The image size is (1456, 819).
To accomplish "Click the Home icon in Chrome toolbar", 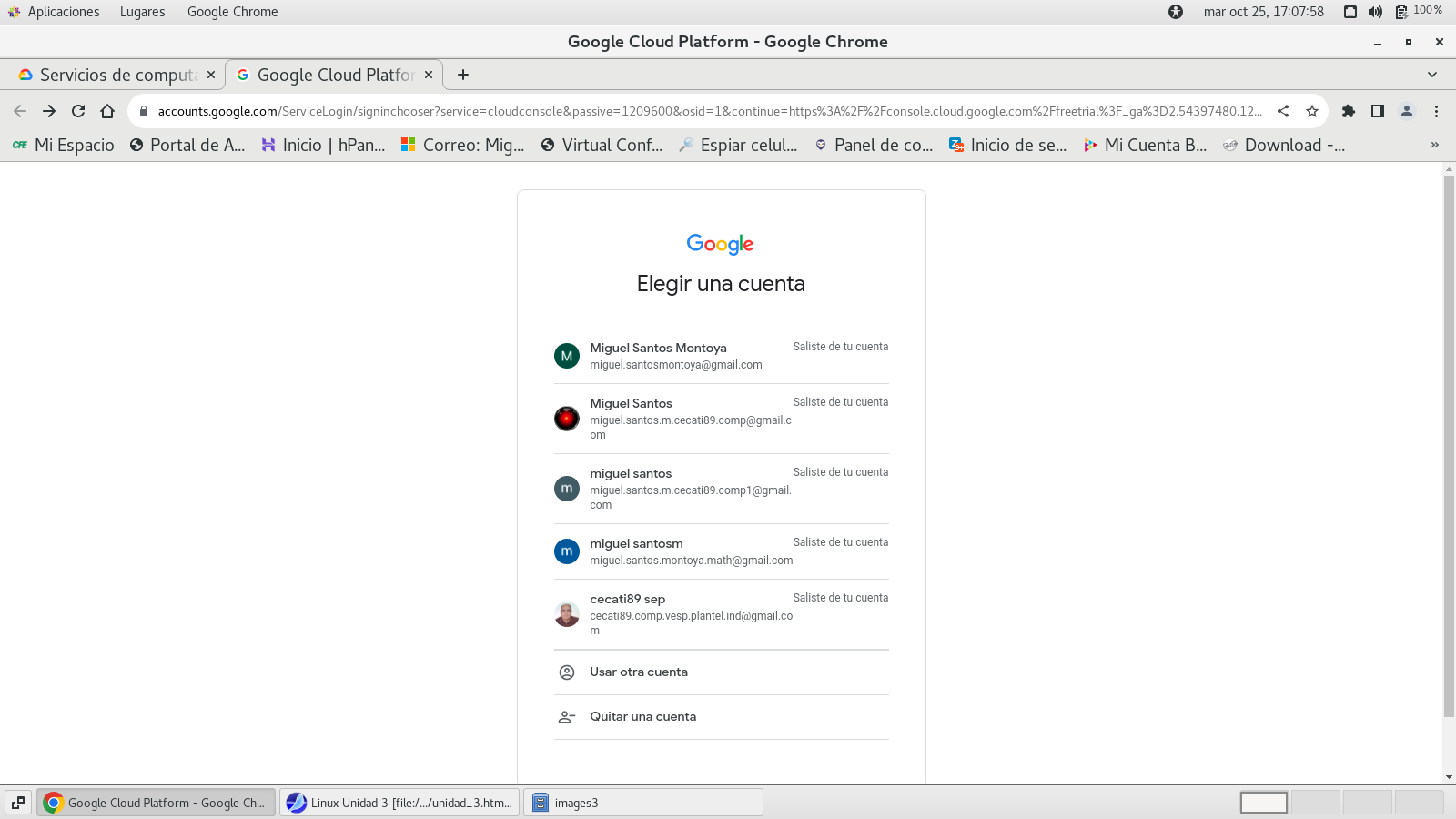I will tap(107, 111).
